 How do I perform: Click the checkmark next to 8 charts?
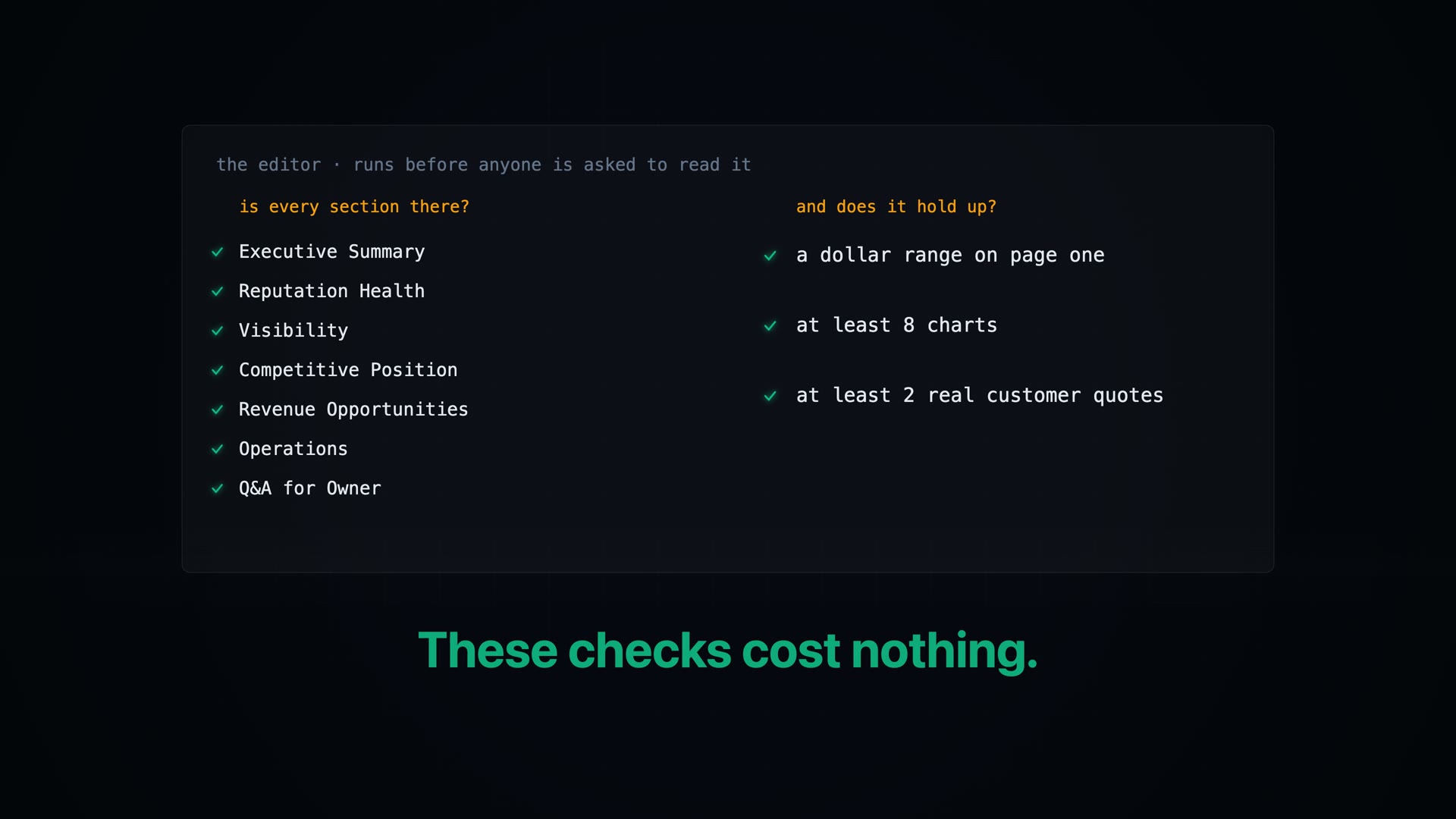coord(770,326)
